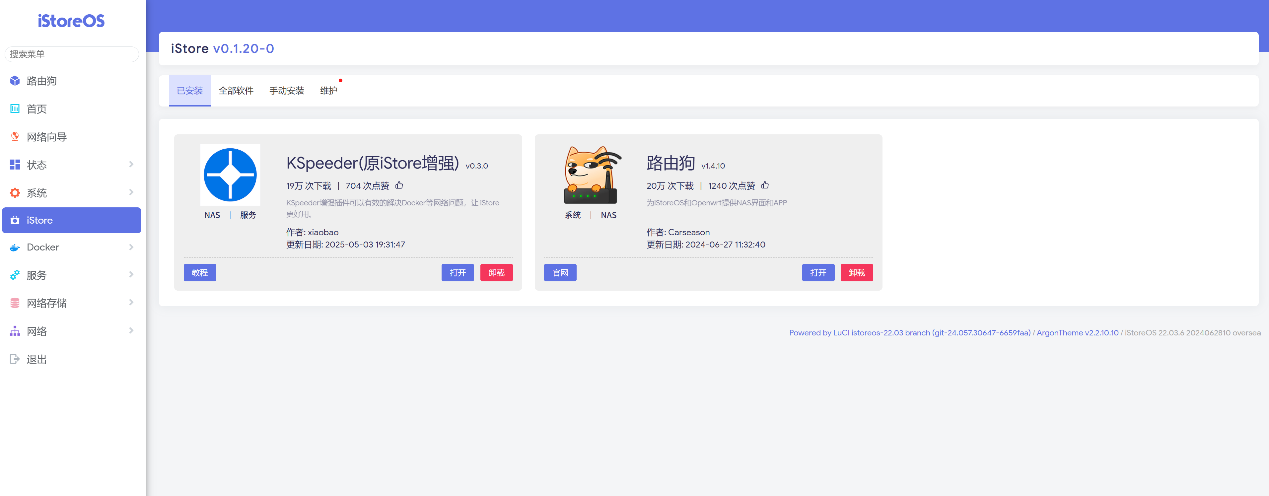This screenshot has height=496, width=1269.
Task: Click the 2024-06-27 11:32:40 update date
Action: coord(725,244)
